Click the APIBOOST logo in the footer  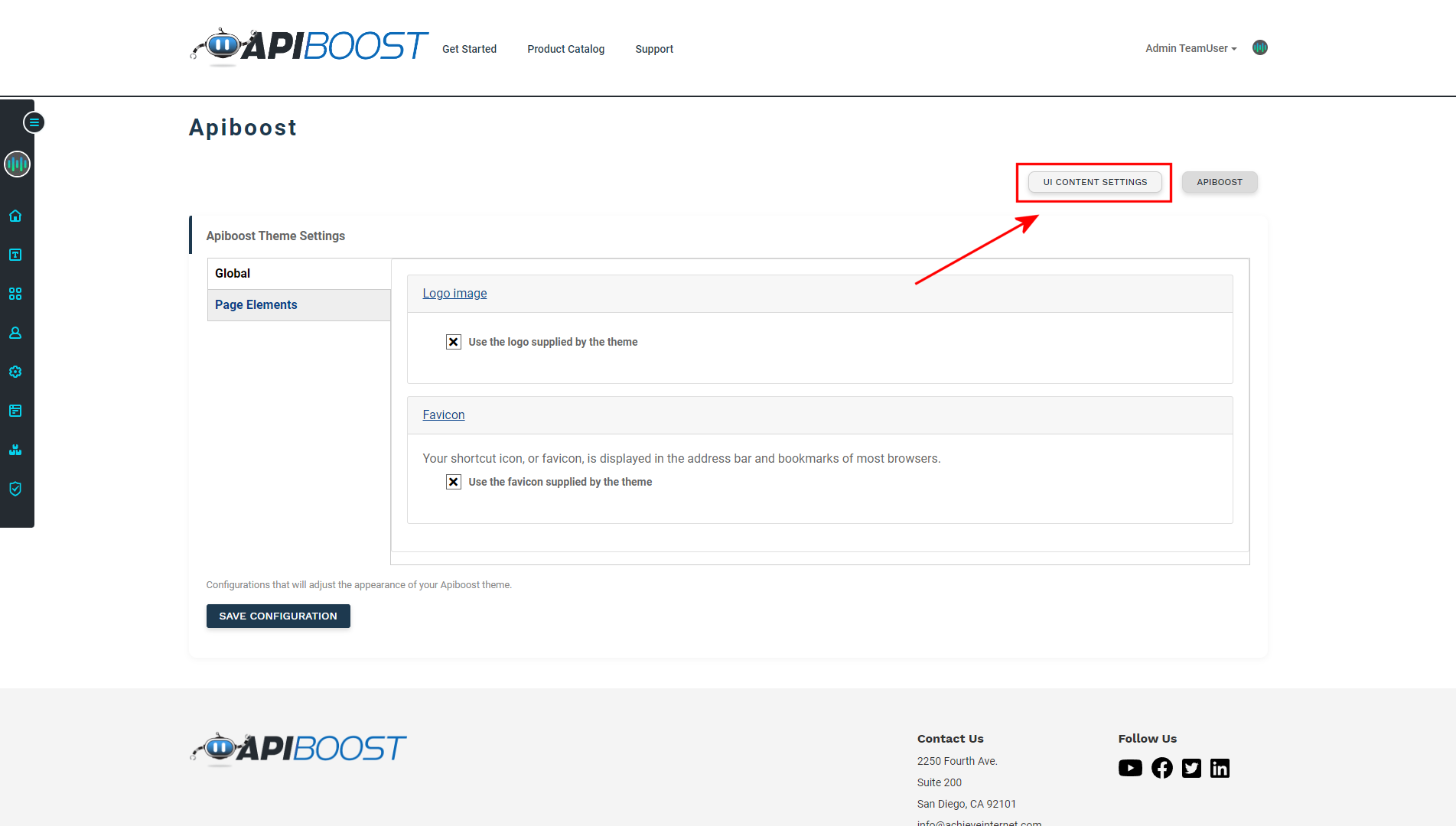(x=298, y=748)
